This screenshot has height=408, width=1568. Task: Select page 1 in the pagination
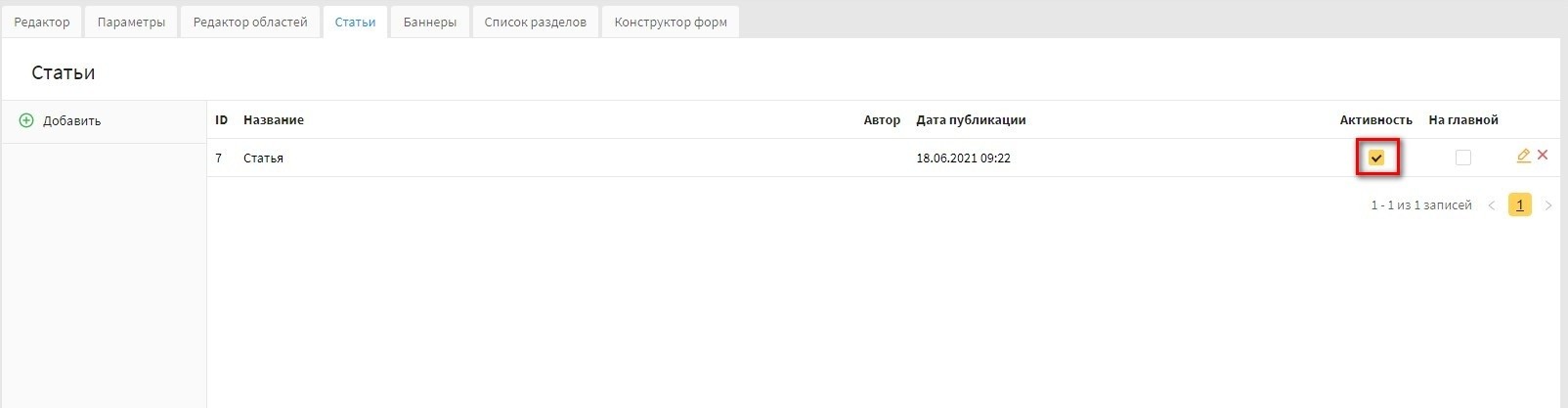point(1520,204)
